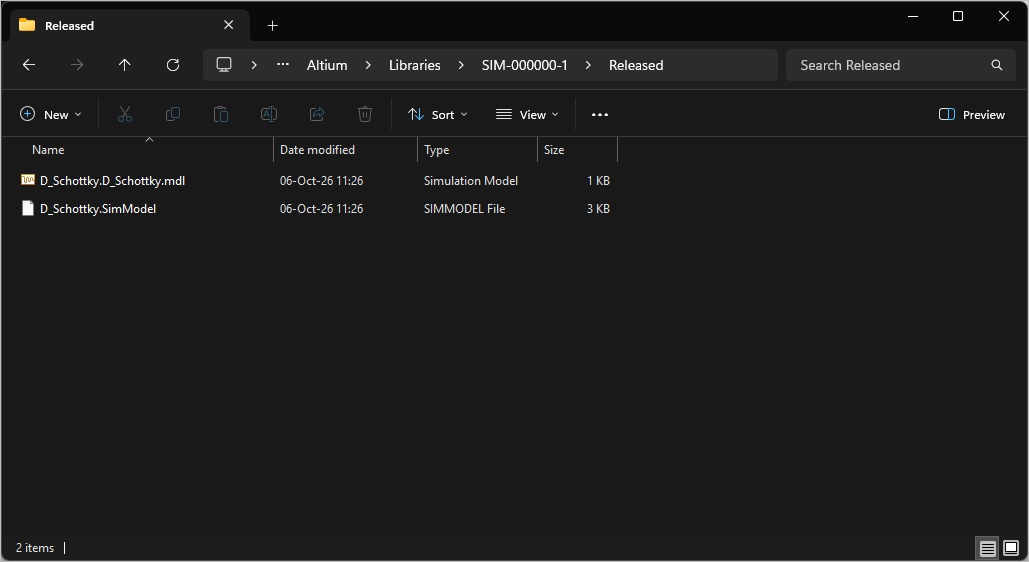Click the SimModel file's date cell
This screenshot has height=562, width=1029.
pos(321,209)
